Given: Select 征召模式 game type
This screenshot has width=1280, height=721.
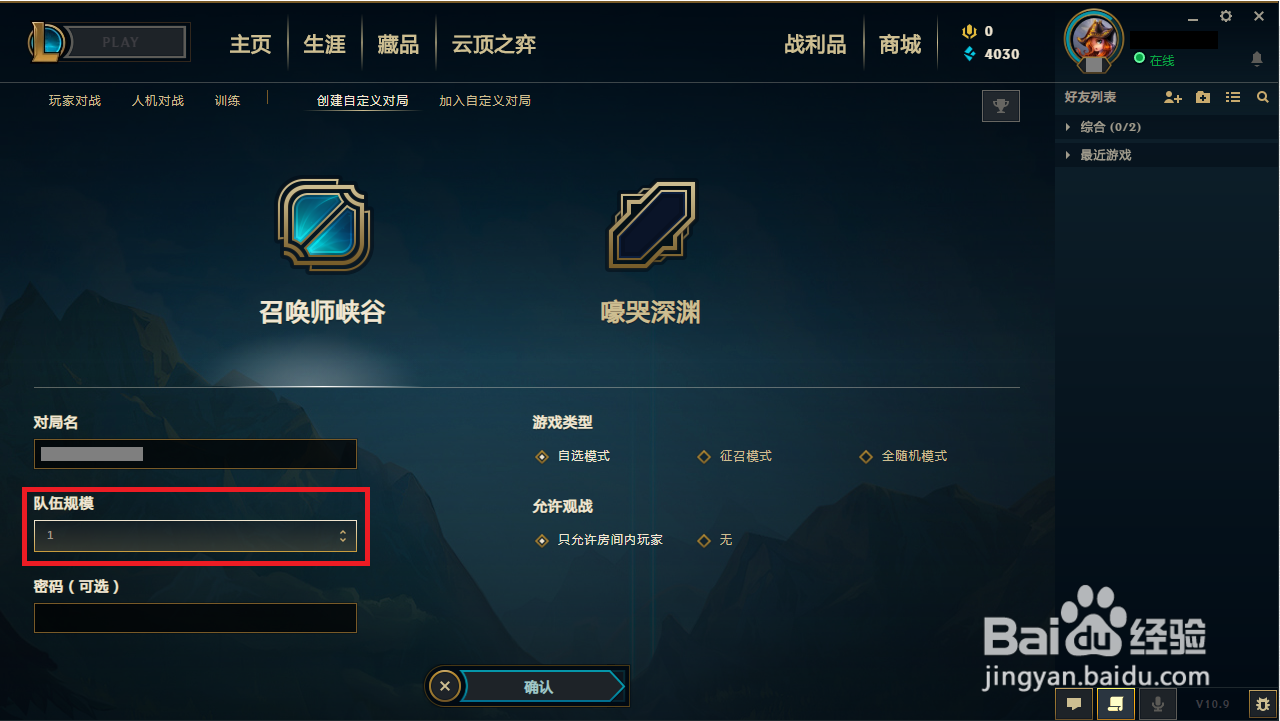Looking at the screenshot, I should point(735,456).
